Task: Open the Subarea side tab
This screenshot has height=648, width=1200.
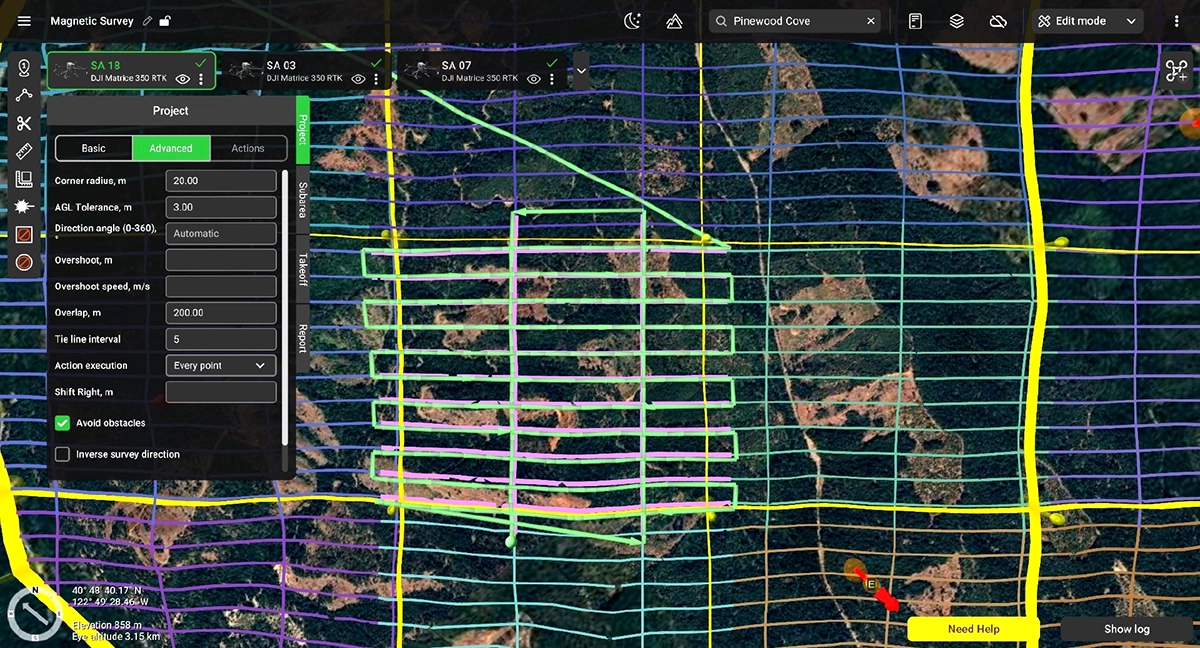Action: (x=302, y=199)
